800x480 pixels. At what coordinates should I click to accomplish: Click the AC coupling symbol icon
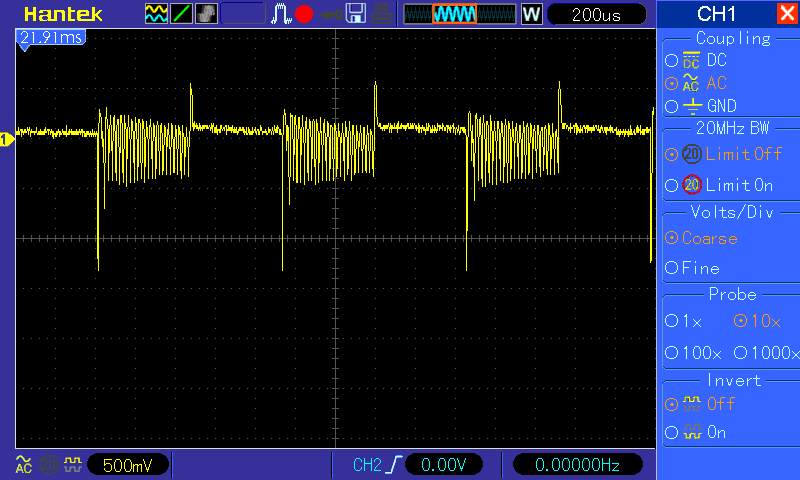(x=691, y=83)
